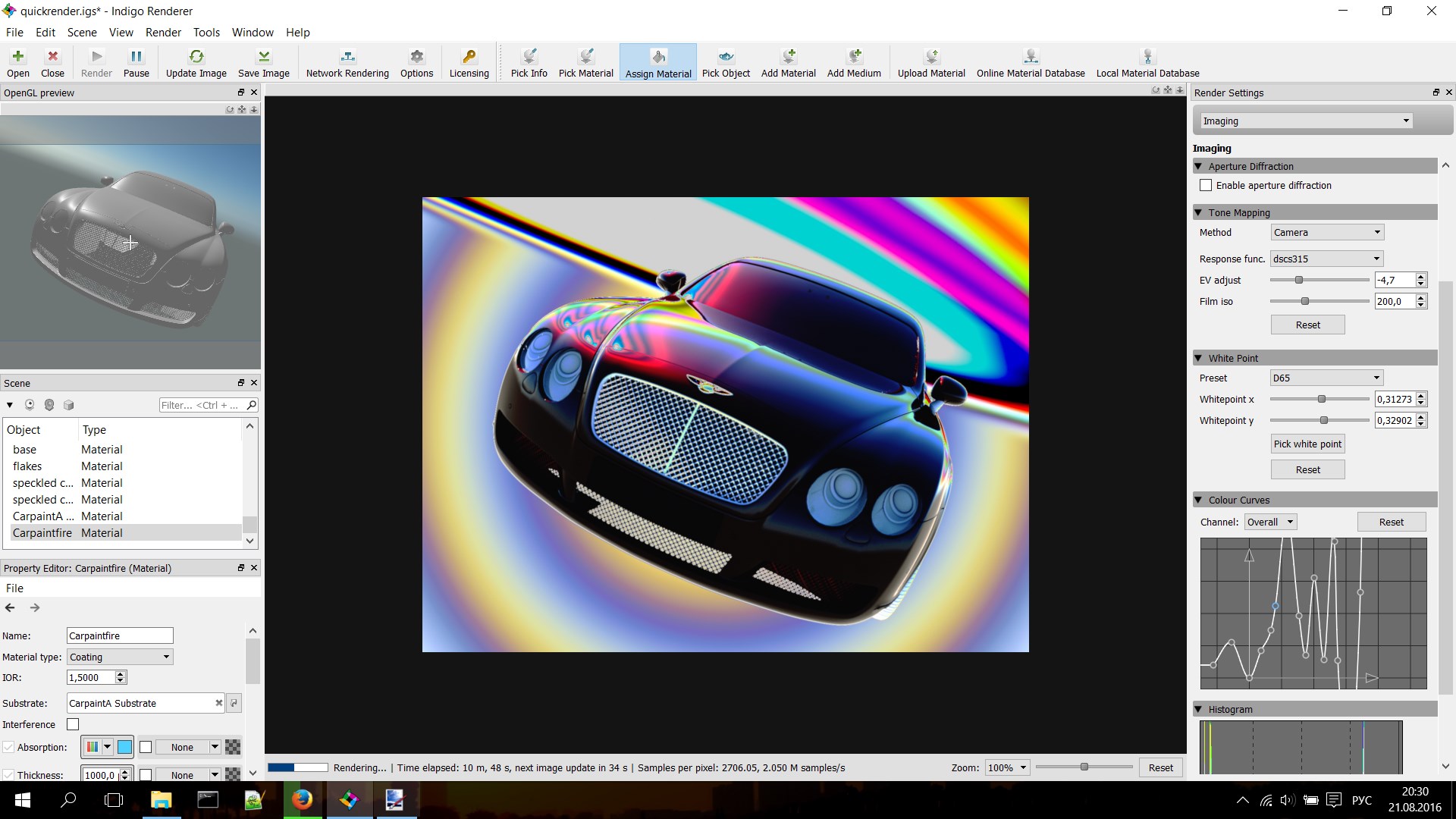Open the Tools menu
This screenshot has width=1456, height=819.
[206, 32]
